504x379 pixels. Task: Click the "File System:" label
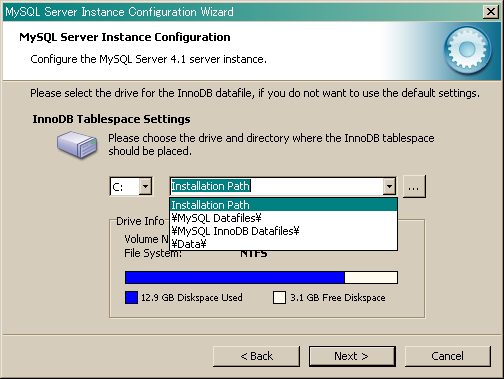153,253
